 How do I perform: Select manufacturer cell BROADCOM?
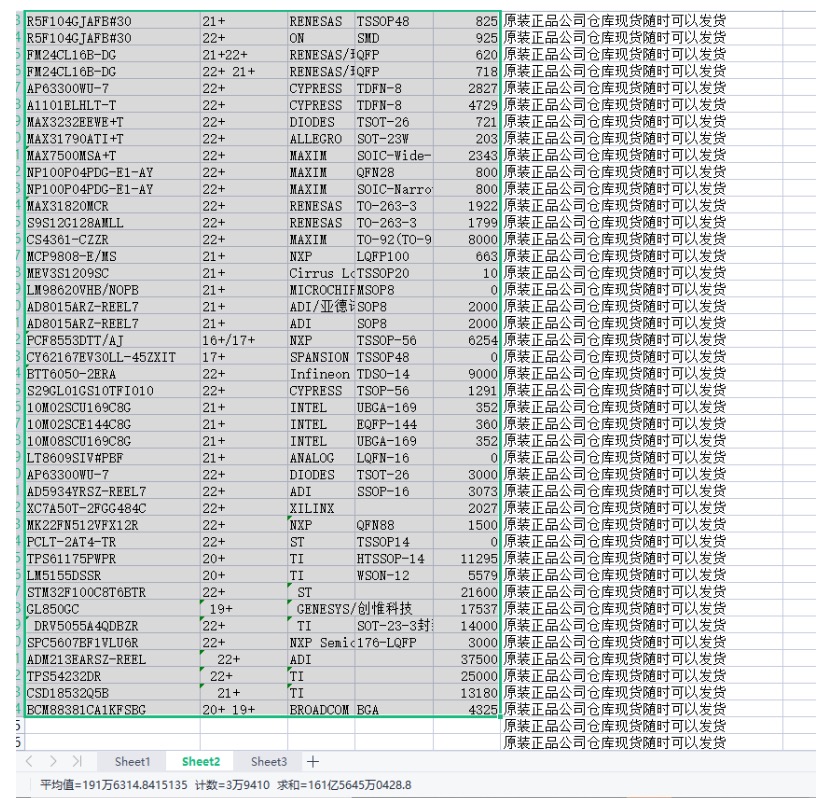tap(321, 710)
